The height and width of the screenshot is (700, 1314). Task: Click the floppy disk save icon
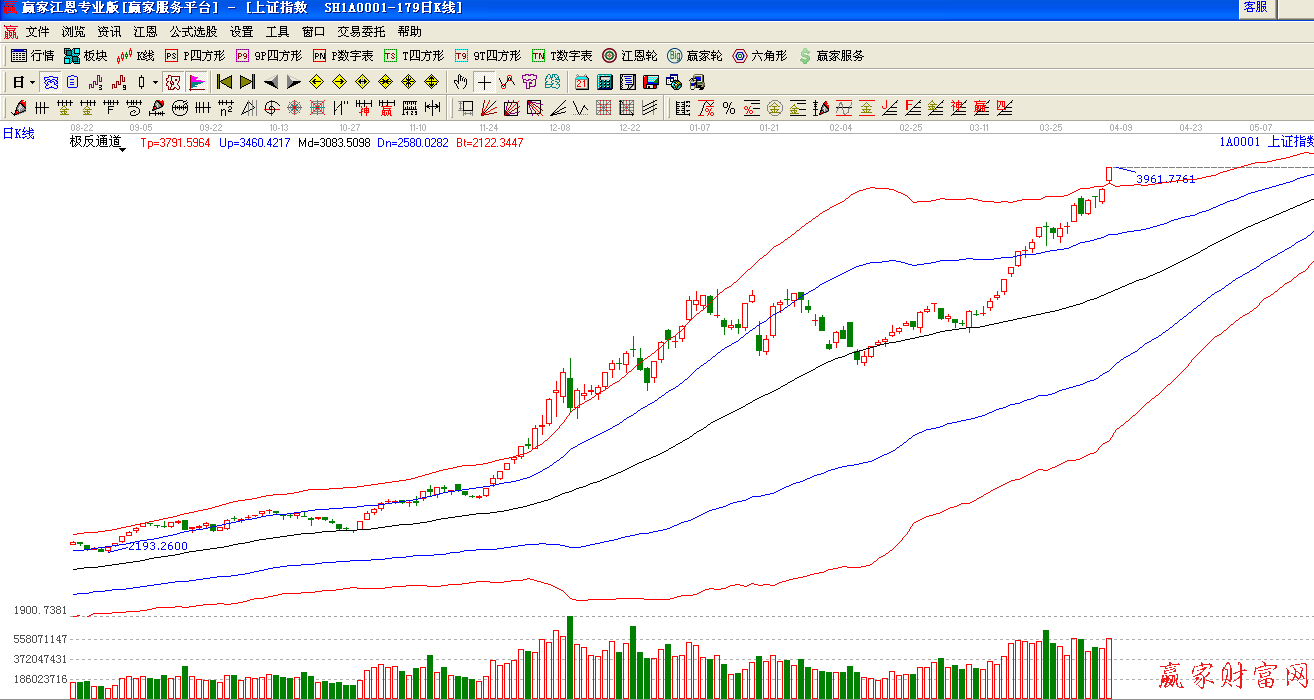click(x=650, y=82)
